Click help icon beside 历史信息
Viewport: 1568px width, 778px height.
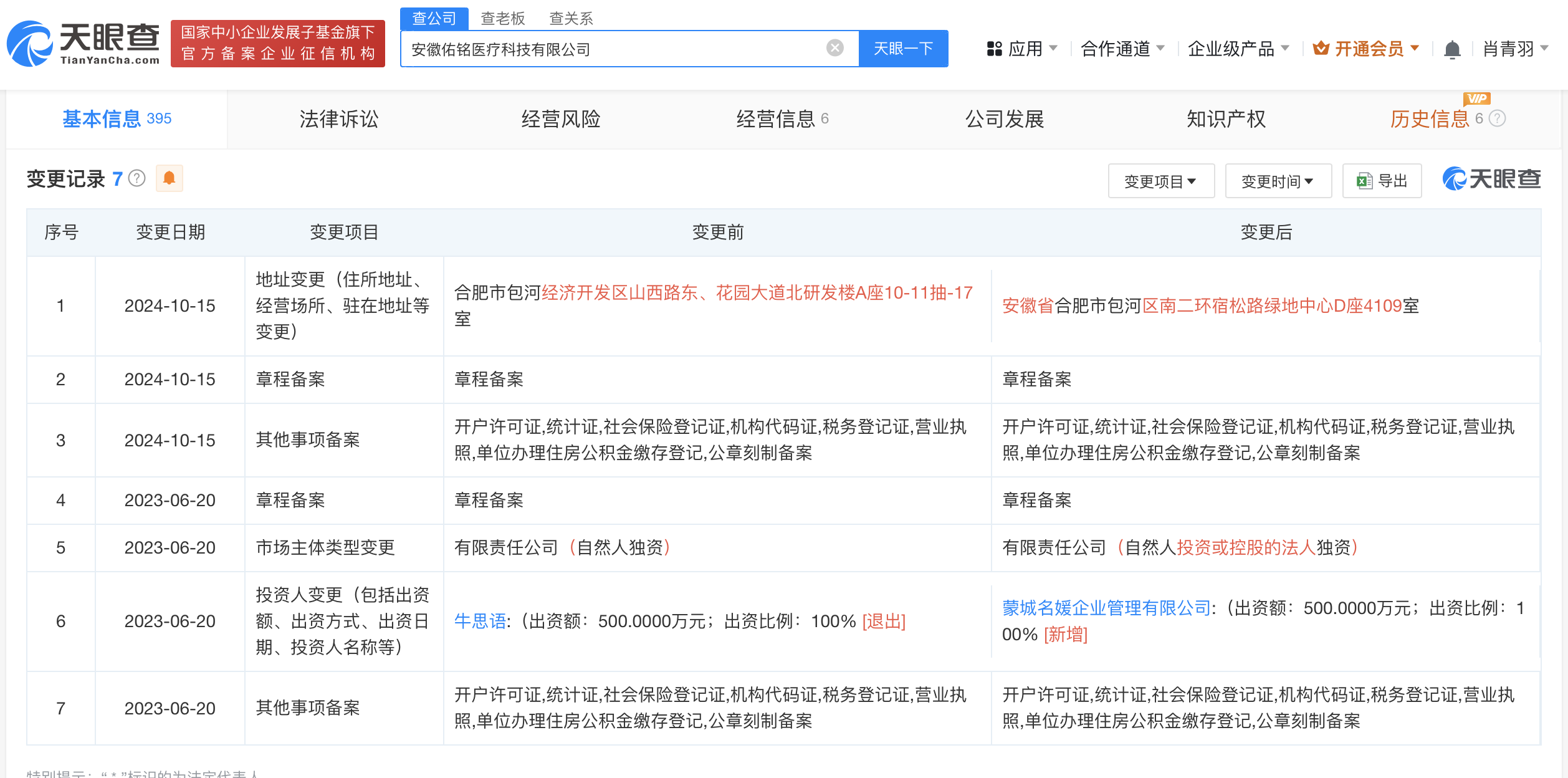[1498, 118]
